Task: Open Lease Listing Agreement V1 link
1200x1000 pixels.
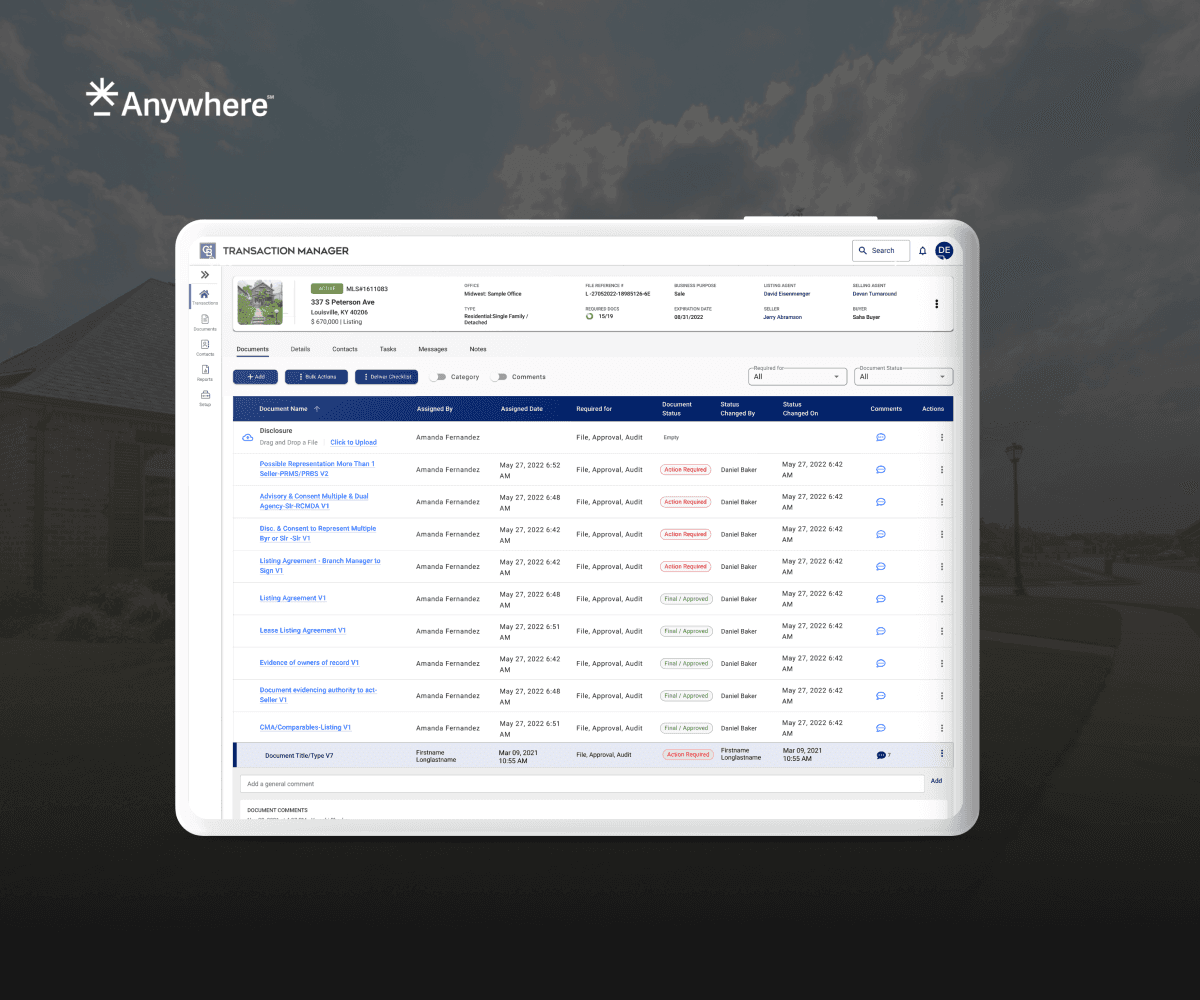Action: coord(303,631)
